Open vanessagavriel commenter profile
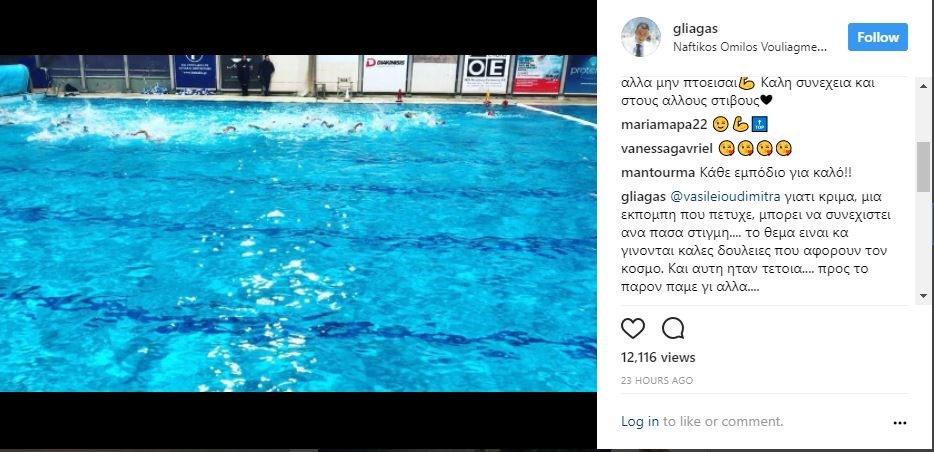Viewport: 934px width, 452px height. click(667, 148)
